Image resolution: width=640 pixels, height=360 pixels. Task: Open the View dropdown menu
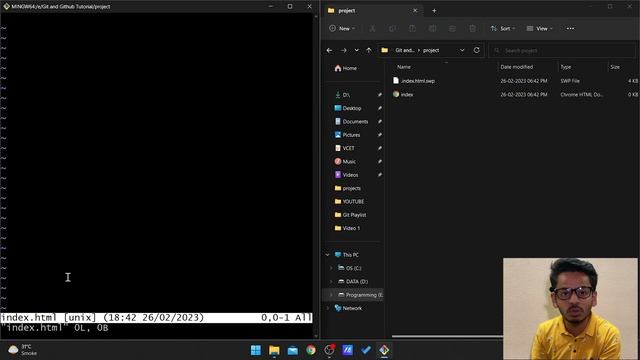[539, 29]
